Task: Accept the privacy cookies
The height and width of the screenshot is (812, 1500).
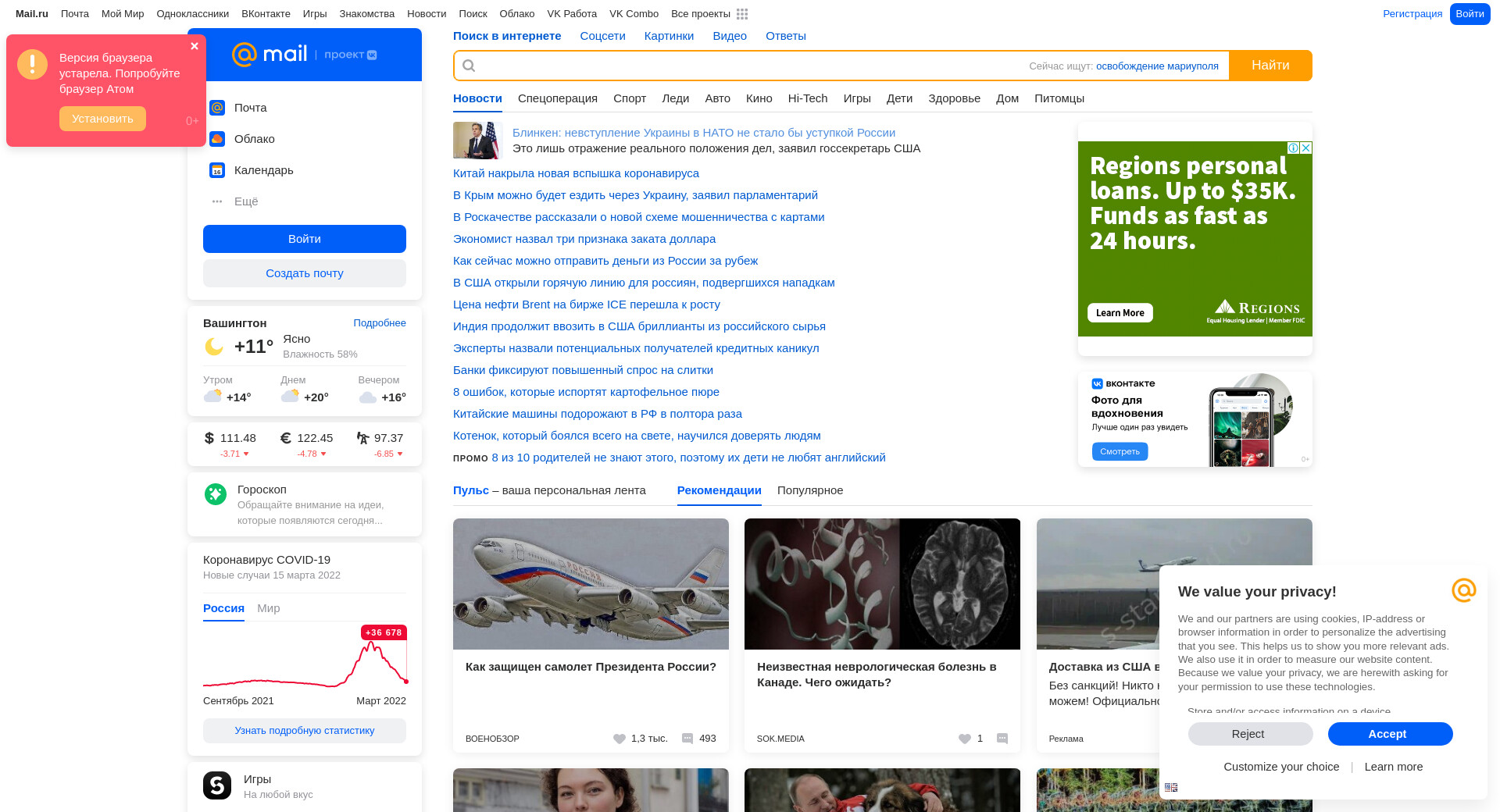Action: click(1389, 734)
